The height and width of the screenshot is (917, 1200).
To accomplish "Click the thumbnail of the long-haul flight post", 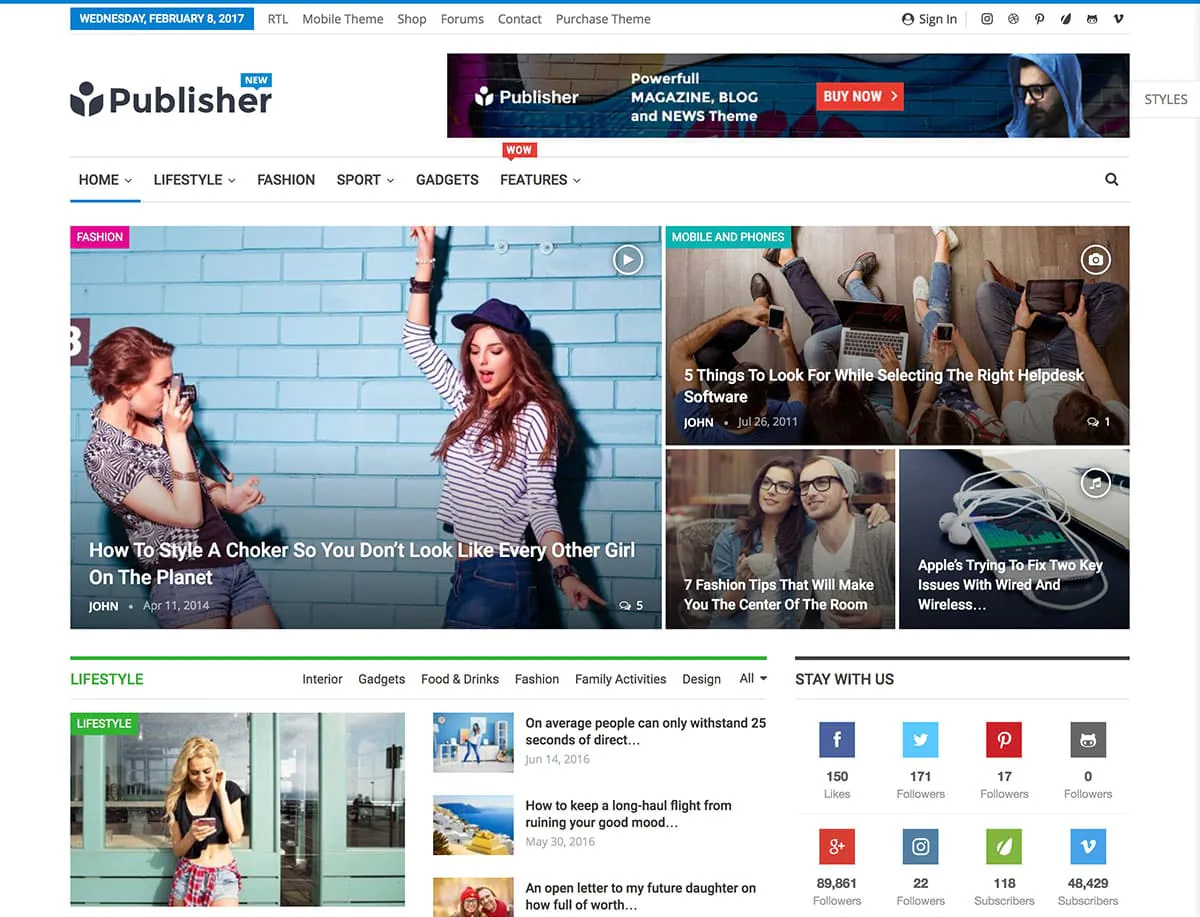I will 473,825.
